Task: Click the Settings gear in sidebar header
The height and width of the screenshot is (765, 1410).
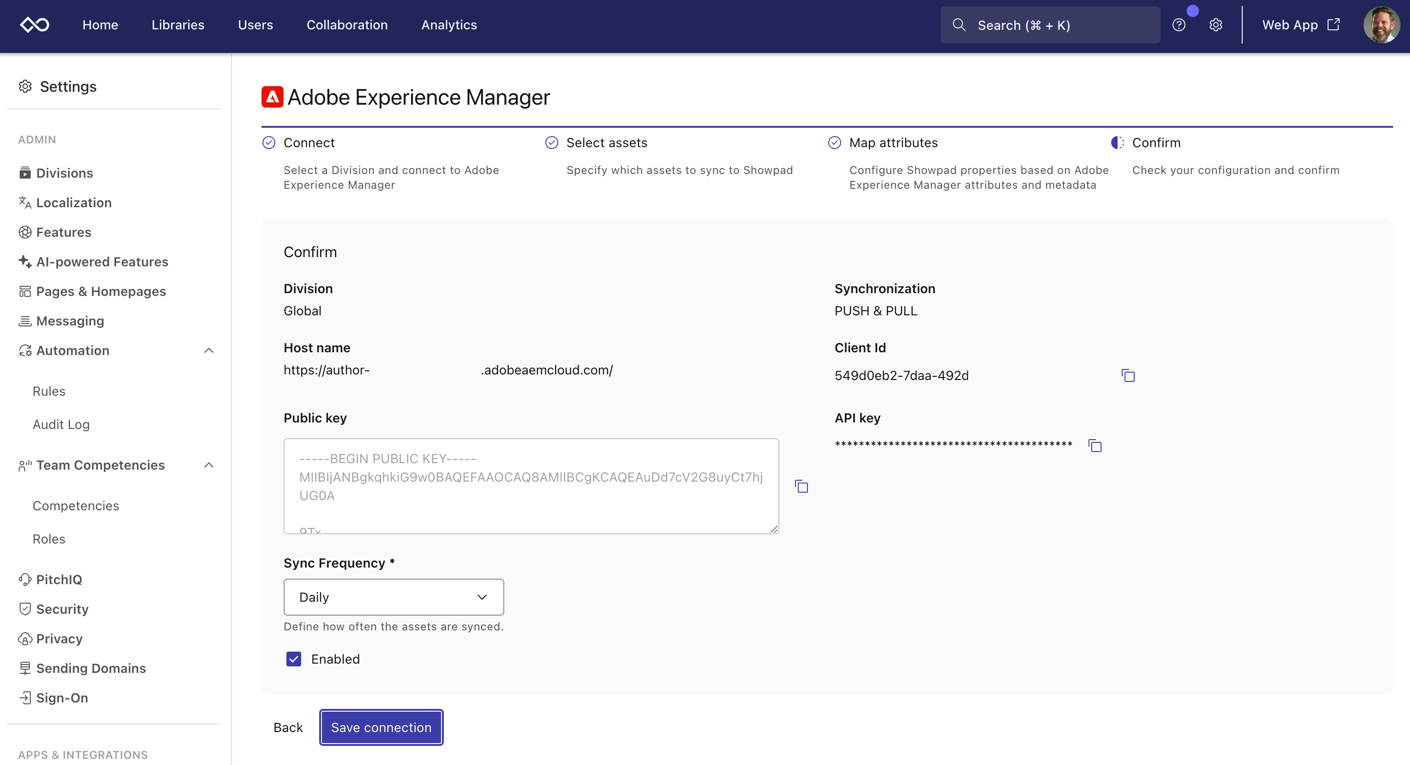Action: coord(25,87)
